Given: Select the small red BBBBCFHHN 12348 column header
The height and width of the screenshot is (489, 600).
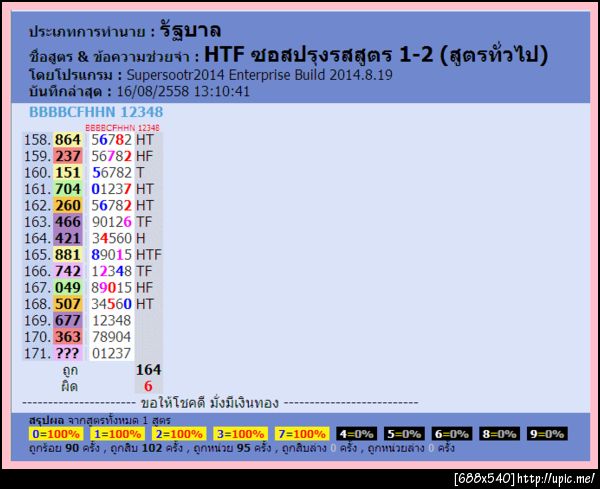Looking at the screenshot, I should pos(122,128).
